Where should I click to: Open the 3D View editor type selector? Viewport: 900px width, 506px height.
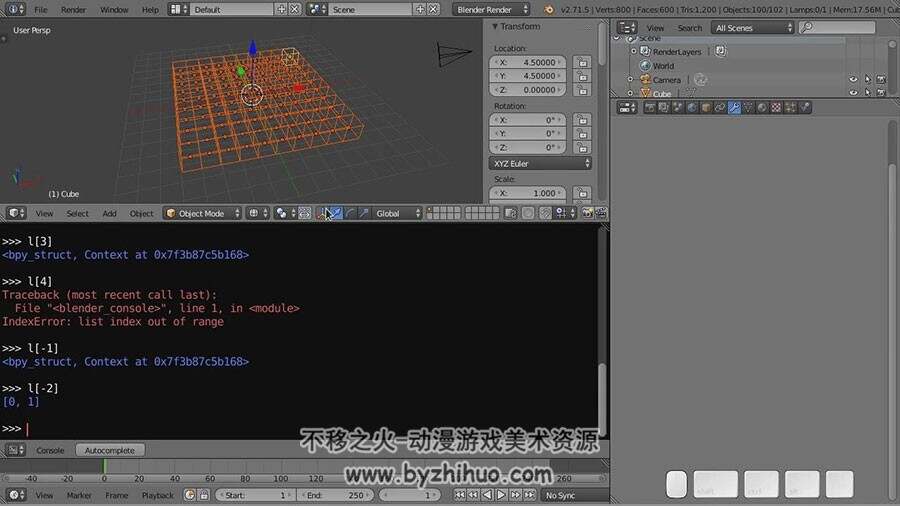point(16,213)
